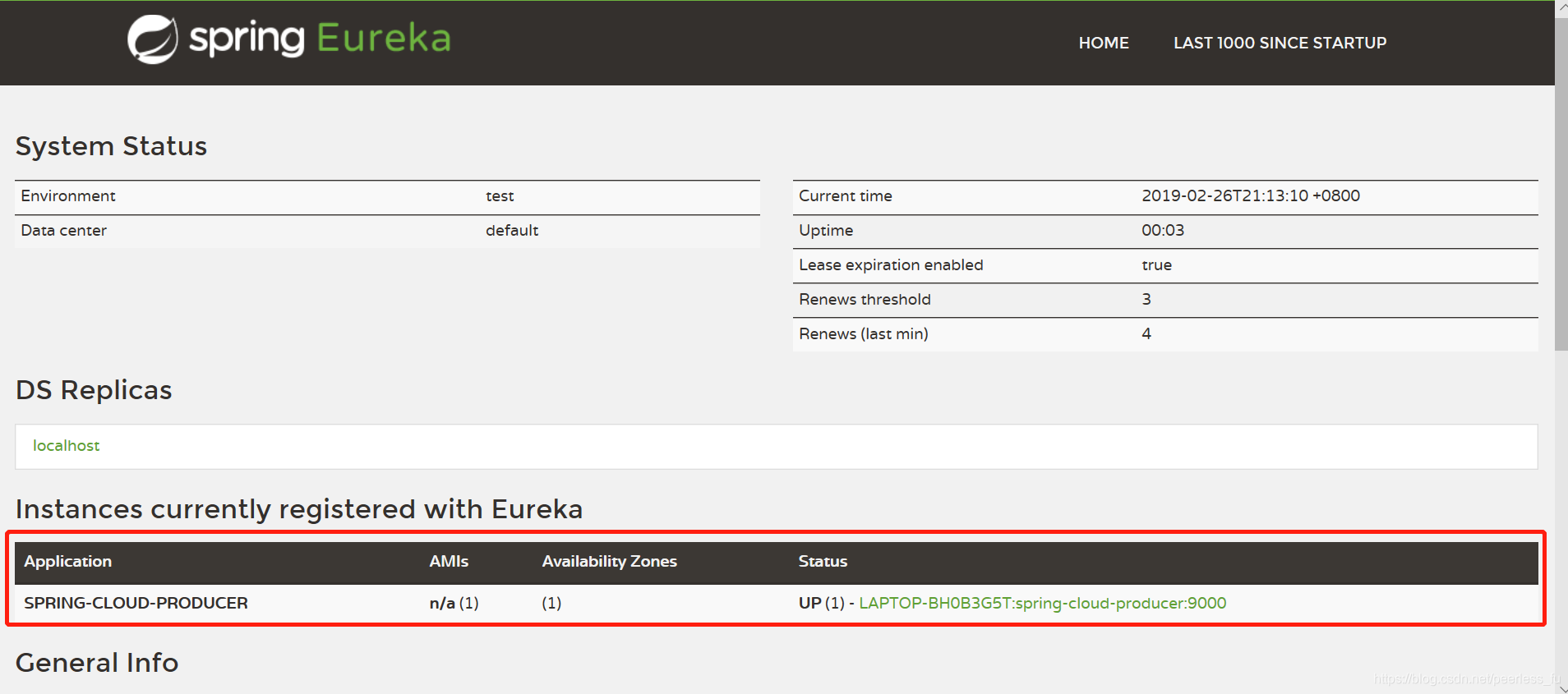Open LAST 1000 SINCE STARTUP page
This screenshot has width=1568, height=694.
tap(1280, 43)
